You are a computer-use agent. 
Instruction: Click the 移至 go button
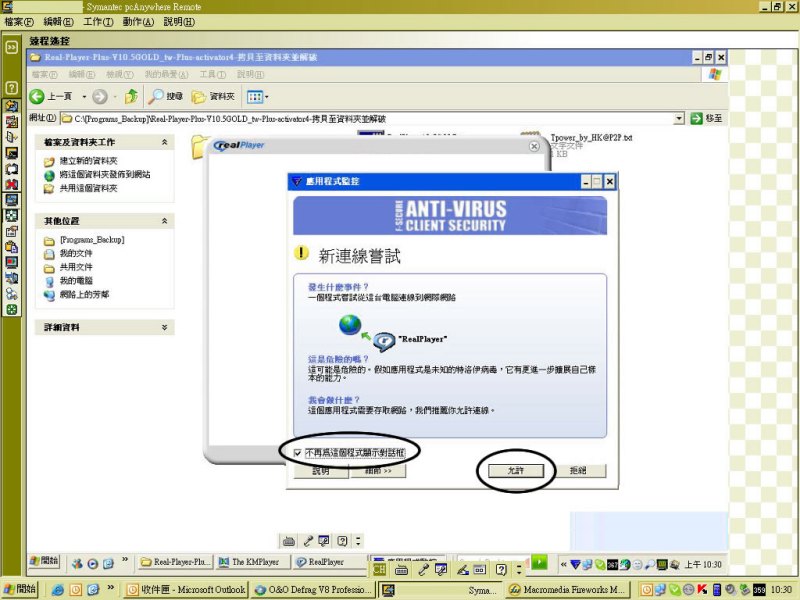[706, 118]
